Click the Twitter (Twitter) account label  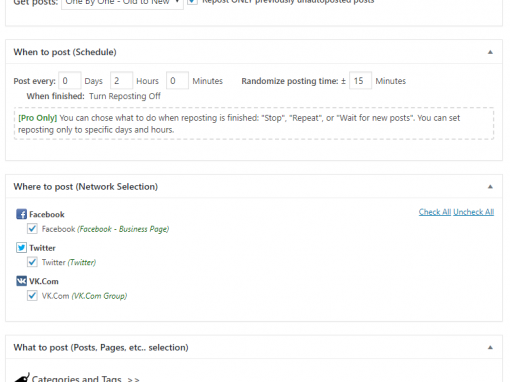point(69,262)
